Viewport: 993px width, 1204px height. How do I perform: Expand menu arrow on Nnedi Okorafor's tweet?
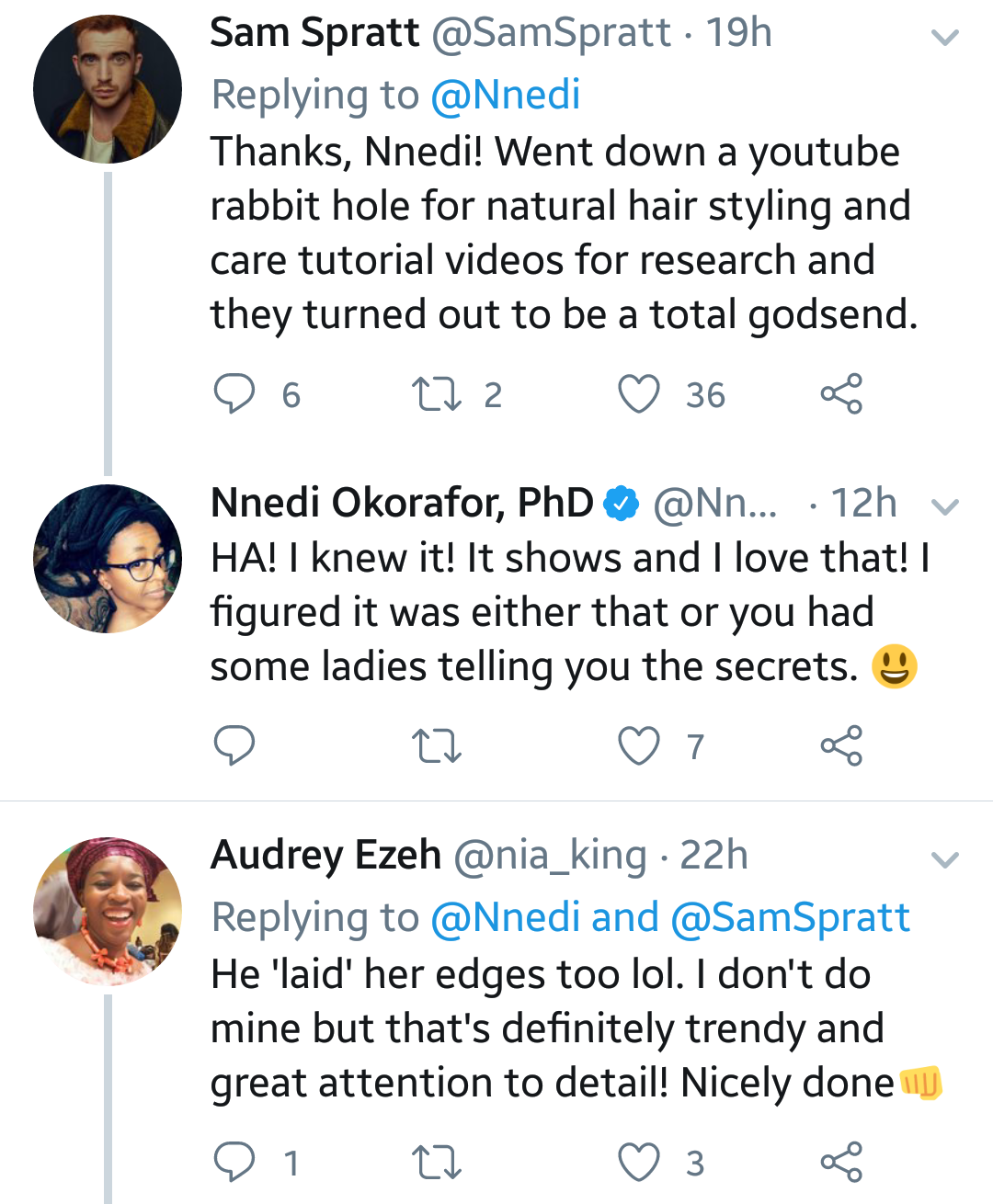pos(945,506)
